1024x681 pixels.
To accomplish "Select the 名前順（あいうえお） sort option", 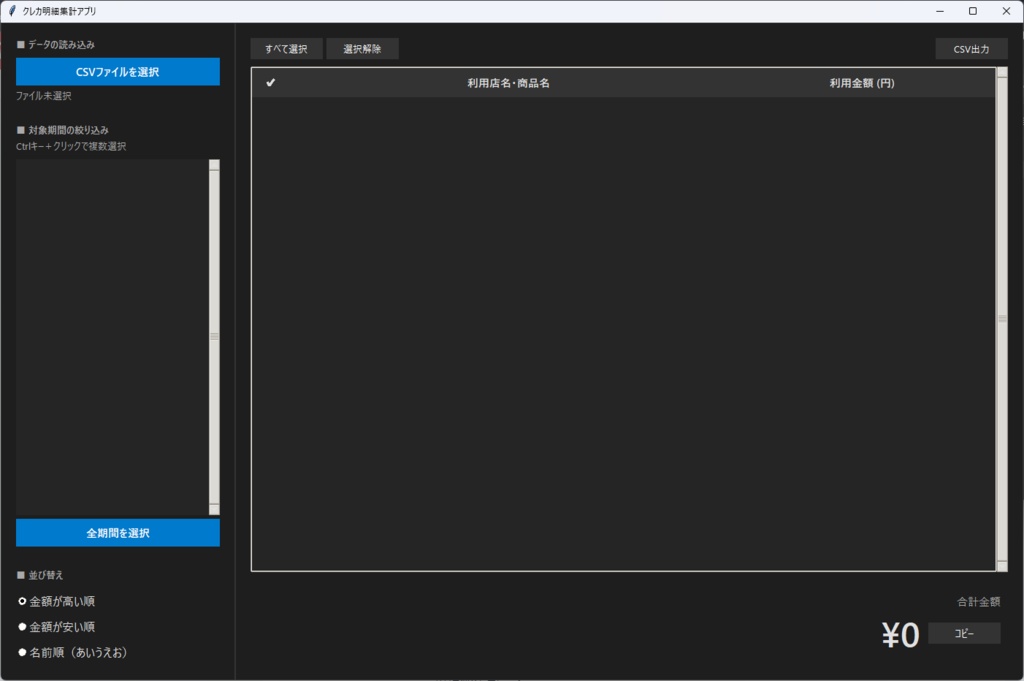I will tap(72, 652).
